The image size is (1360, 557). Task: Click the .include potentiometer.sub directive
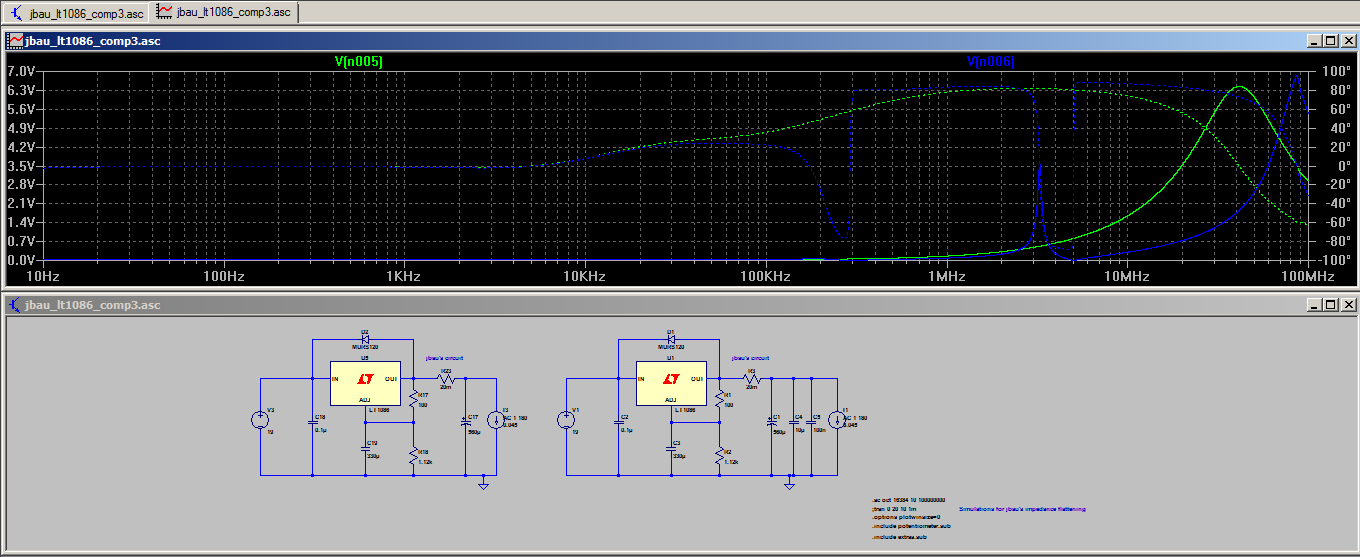[912, 526]
